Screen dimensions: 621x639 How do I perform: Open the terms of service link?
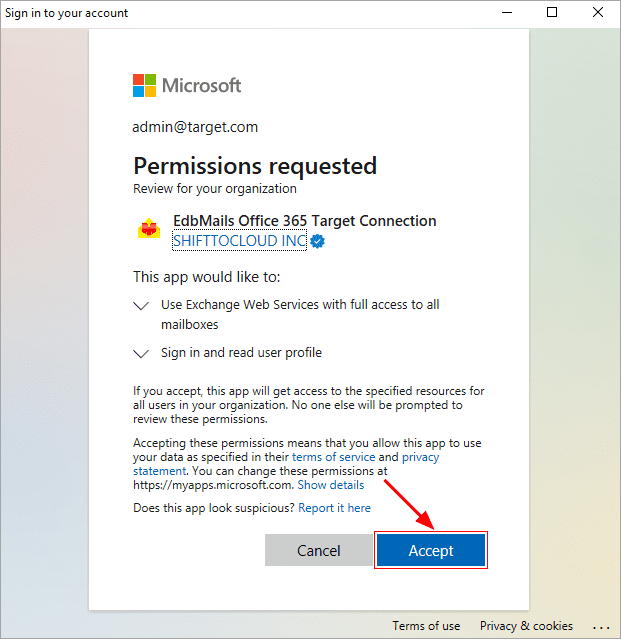tap(333, 457)
